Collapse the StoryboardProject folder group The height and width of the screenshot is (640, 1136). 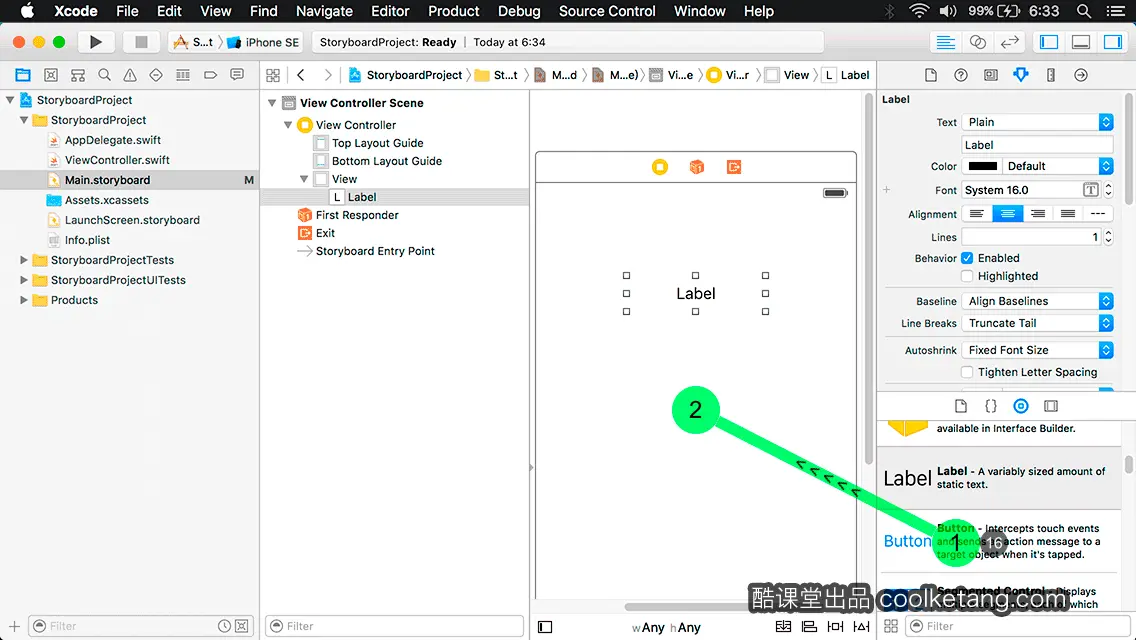[x=23, y=120]
